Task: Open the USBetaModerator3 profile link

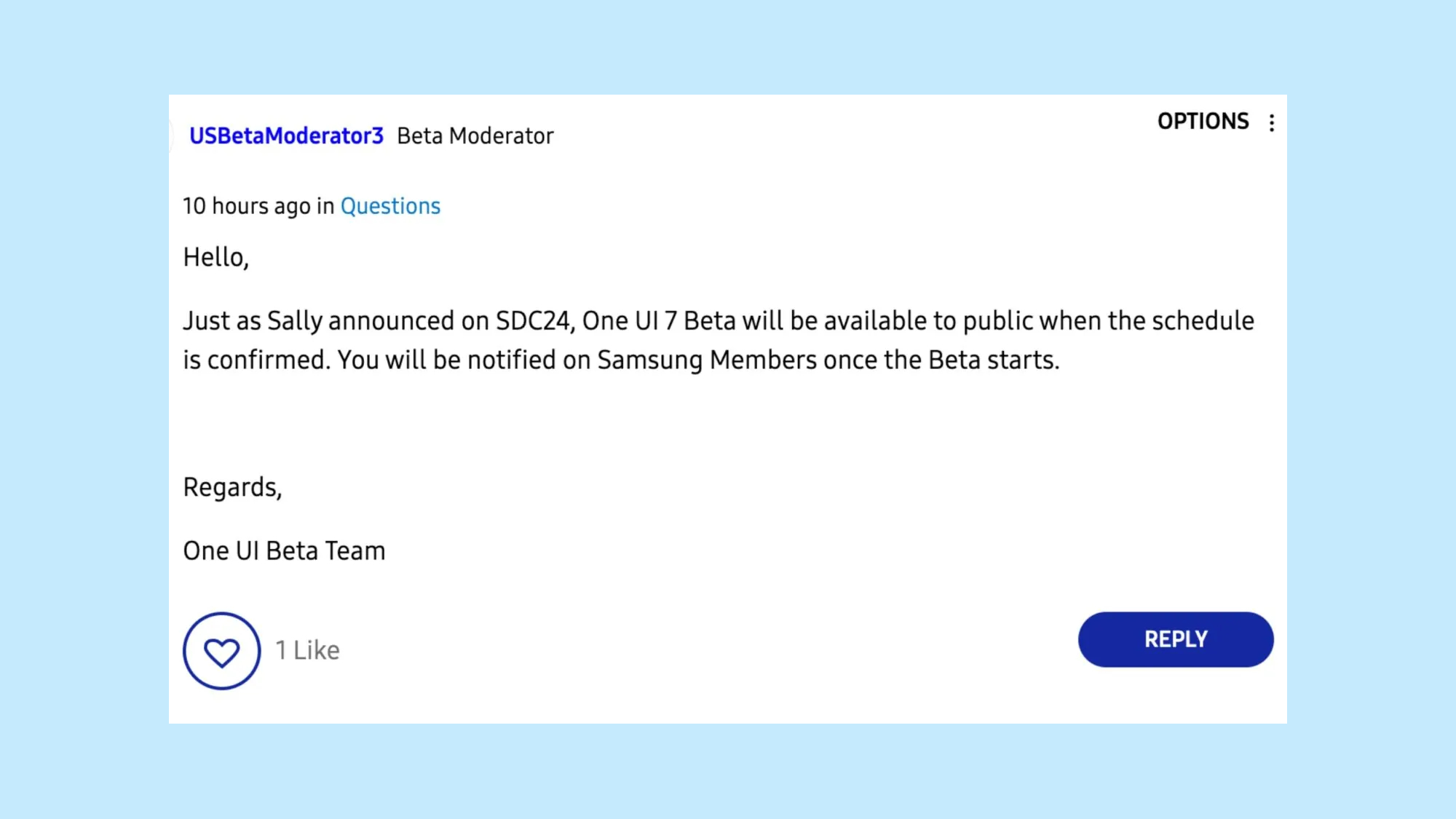Action: tap(286, 136)
